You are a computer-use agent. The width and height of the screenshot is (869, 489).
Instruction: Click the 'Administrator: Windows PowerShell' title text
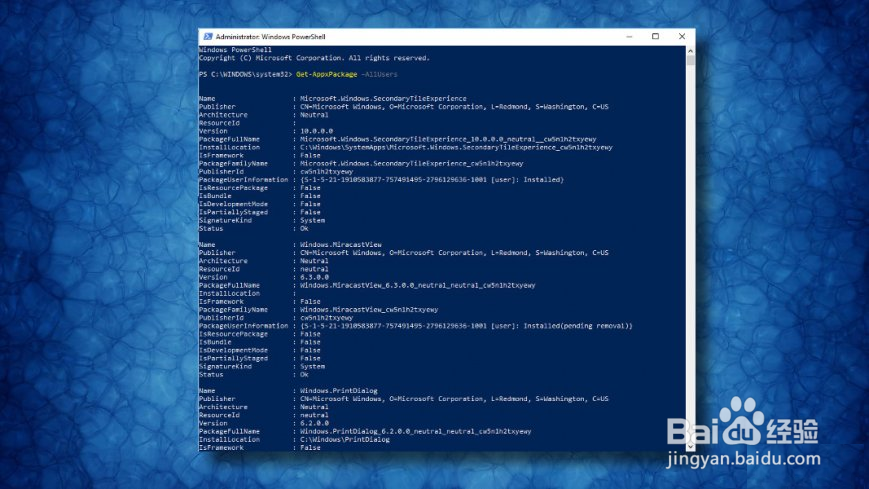pos(270,37)
